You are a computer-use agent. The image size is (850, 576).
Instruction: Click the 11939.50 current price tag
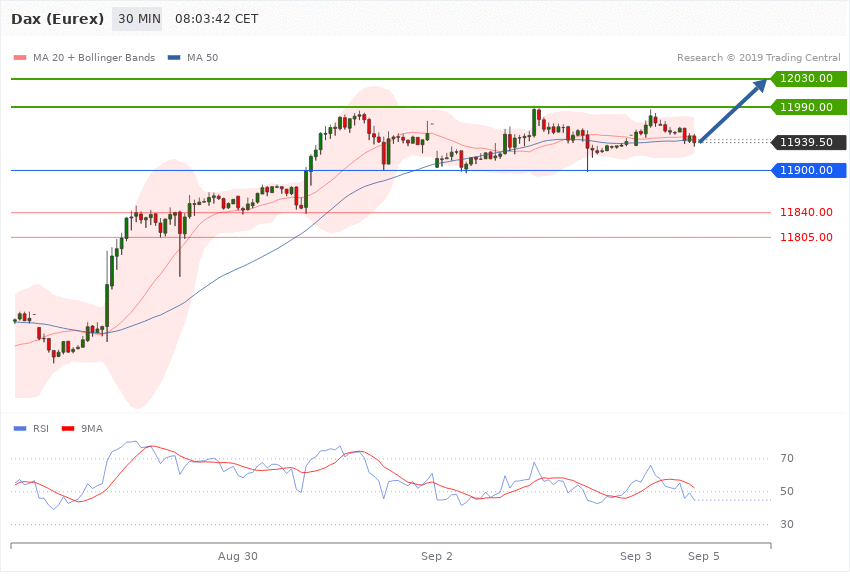coord(809,143)
